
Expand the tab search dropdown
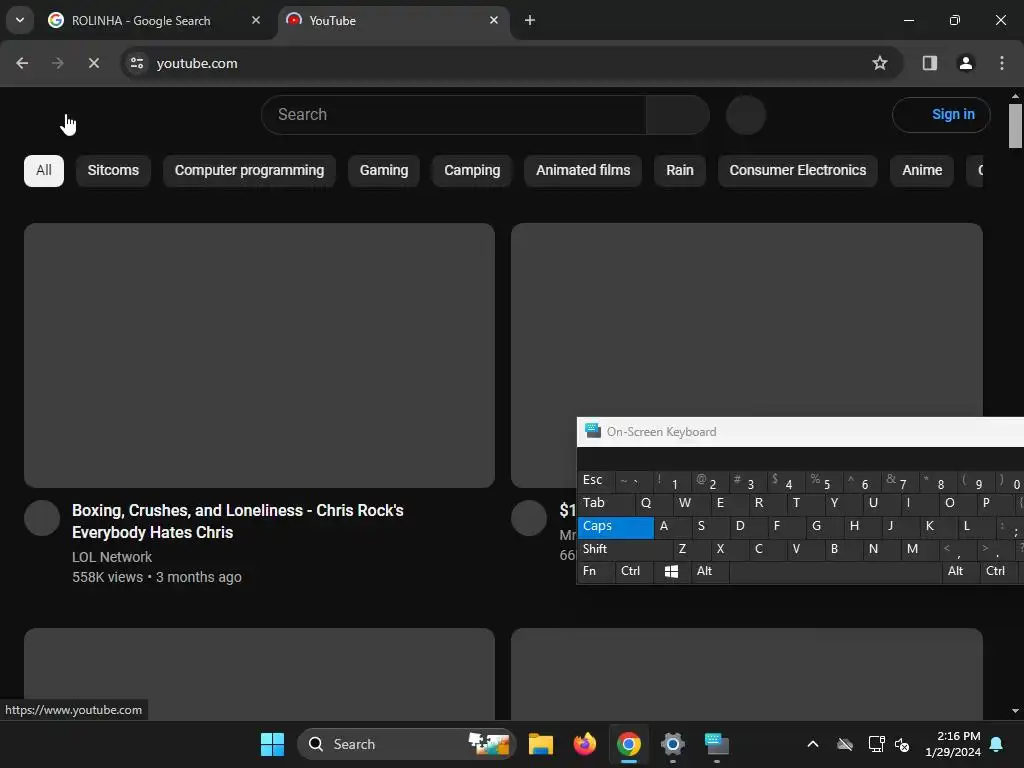click(x=20, y=20)
